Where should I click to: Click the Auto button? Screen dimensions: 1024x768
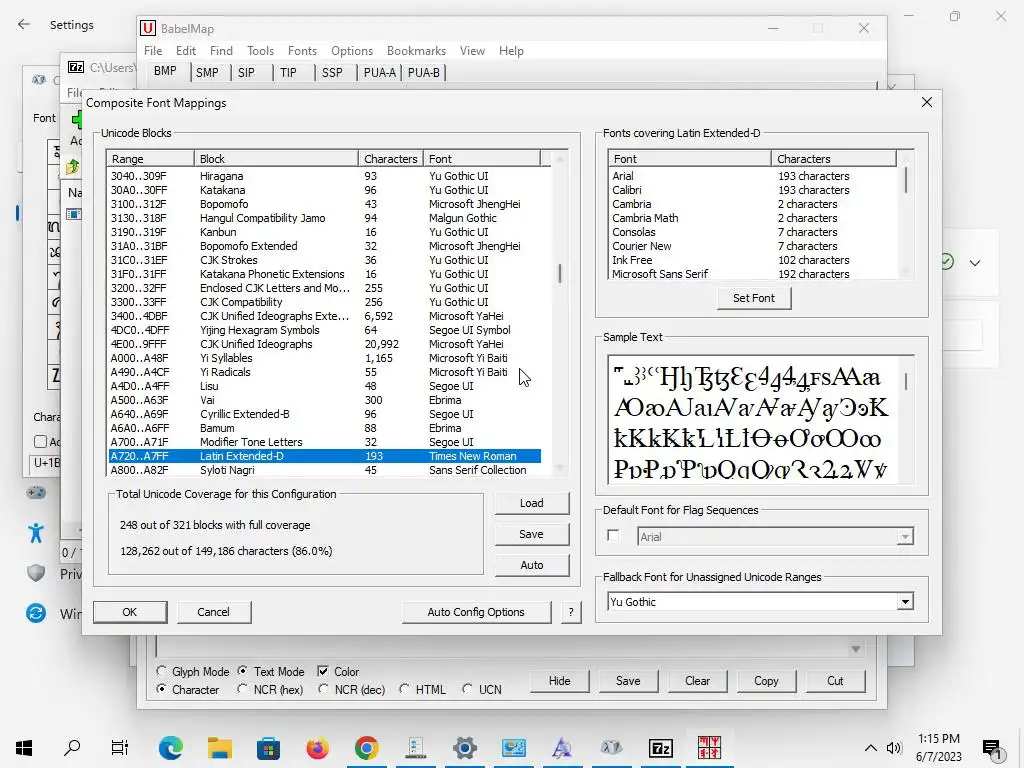[x=532, y=565]
